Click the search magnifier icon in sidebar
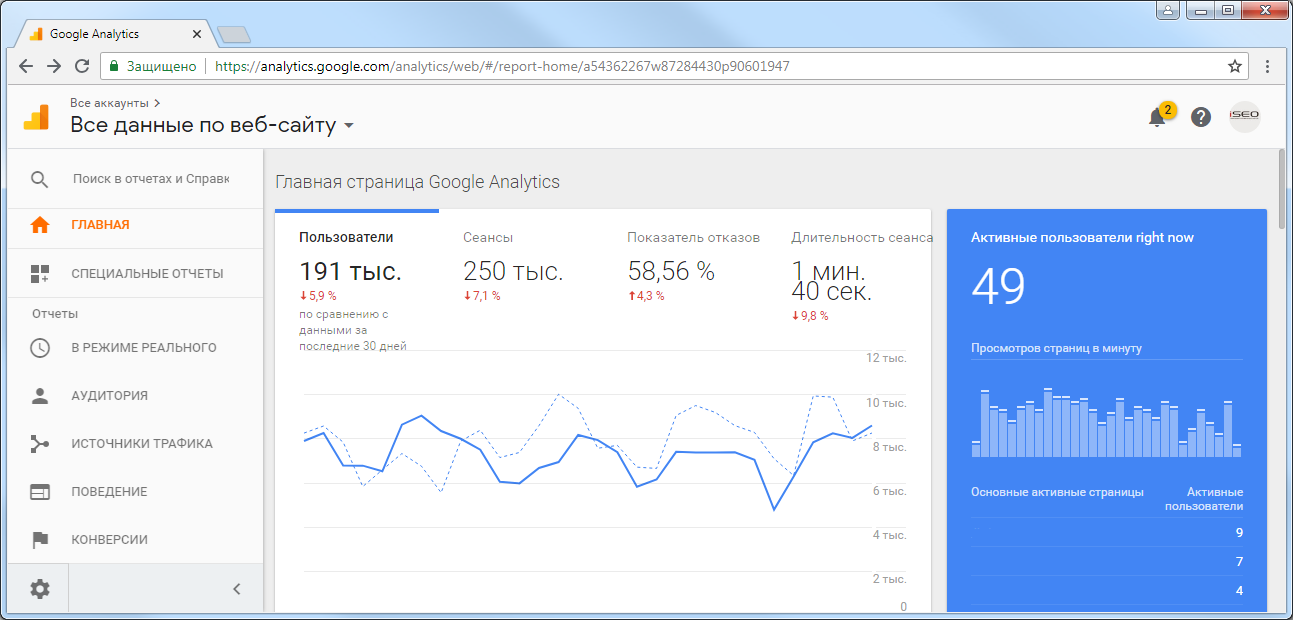Image resolution: width=1293 pixels, height=620 pixels. 40,180
